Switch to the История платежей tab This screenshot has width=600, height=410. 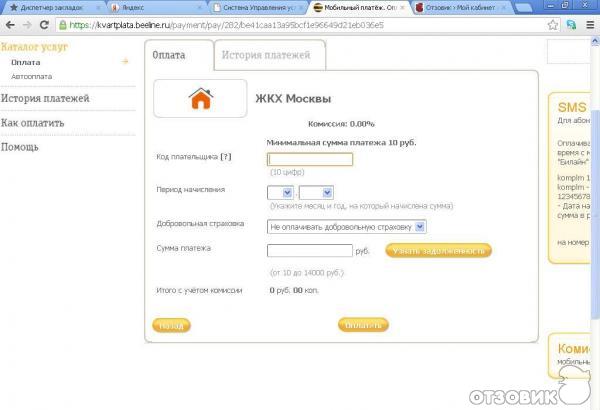click(x=267, y=55)
